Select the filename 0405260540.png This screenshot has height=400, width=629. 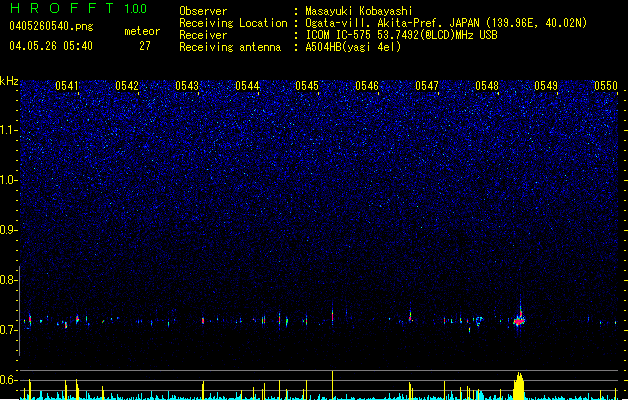(x=51, y=26)
